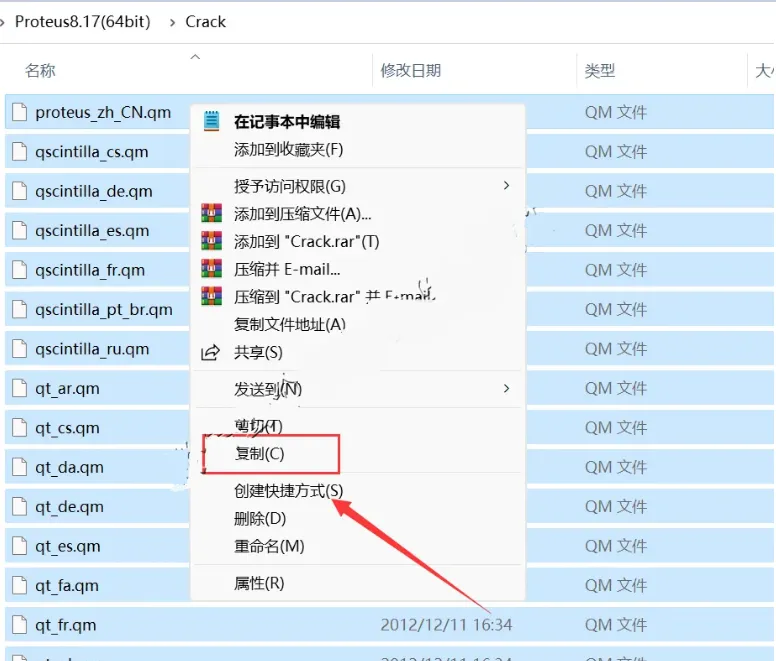Select file name qscintilla_de.qm
This screenshot has width=776, height=661.
pos(94,191)
